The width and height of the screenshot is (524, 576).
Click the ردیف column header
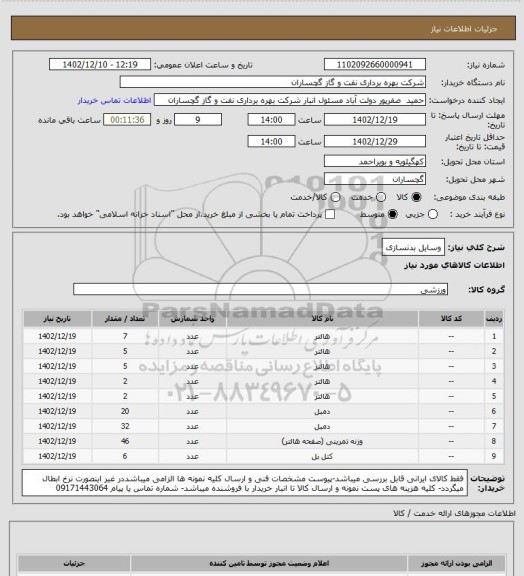click(x=494, y=319)
